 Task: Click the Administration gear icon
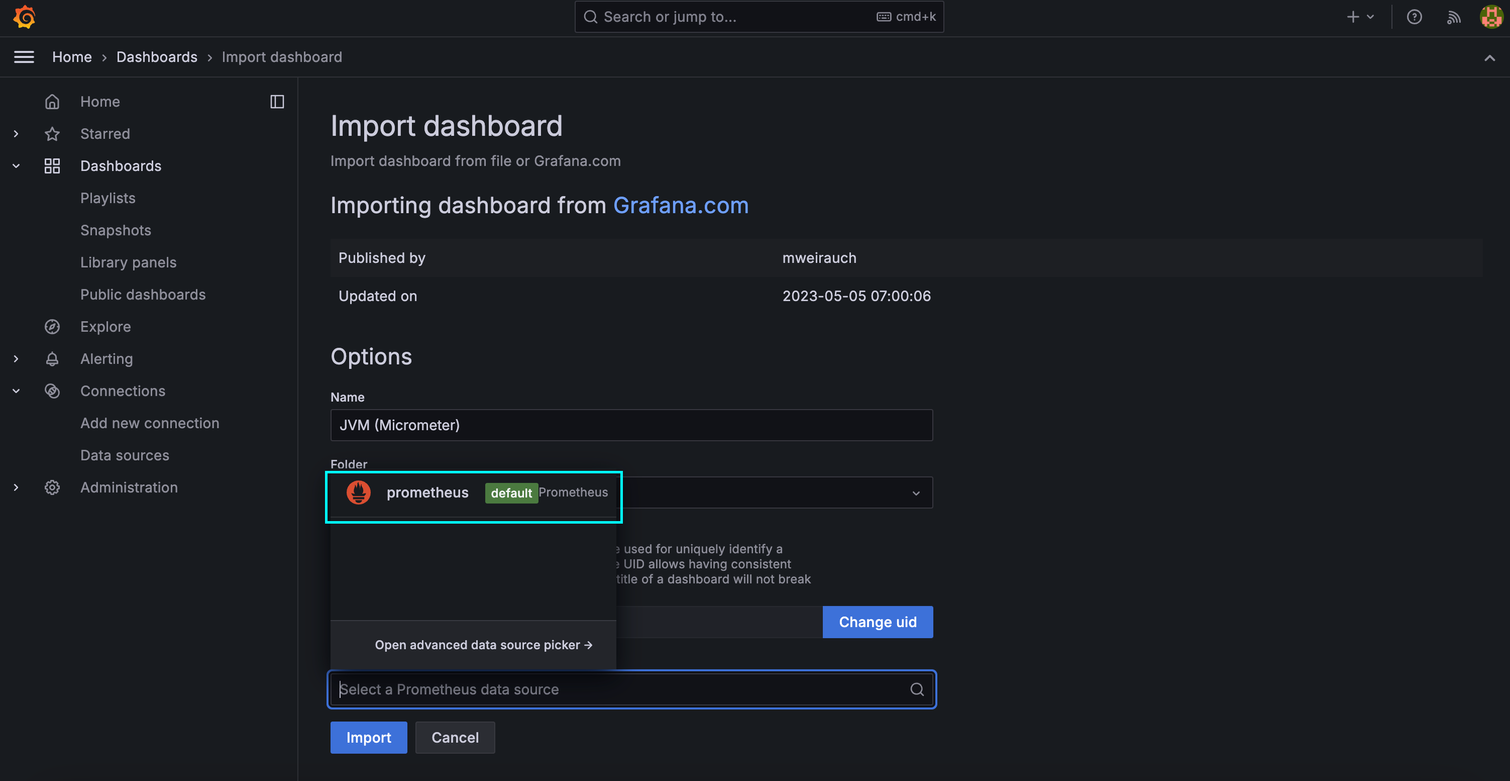pos(52,488)
